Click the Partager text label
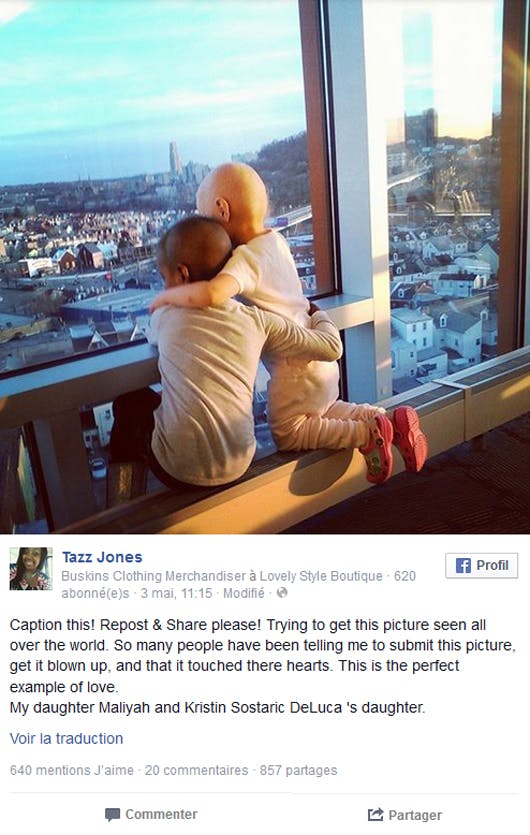This screenshot has width=530, height=835. (415, 815)
